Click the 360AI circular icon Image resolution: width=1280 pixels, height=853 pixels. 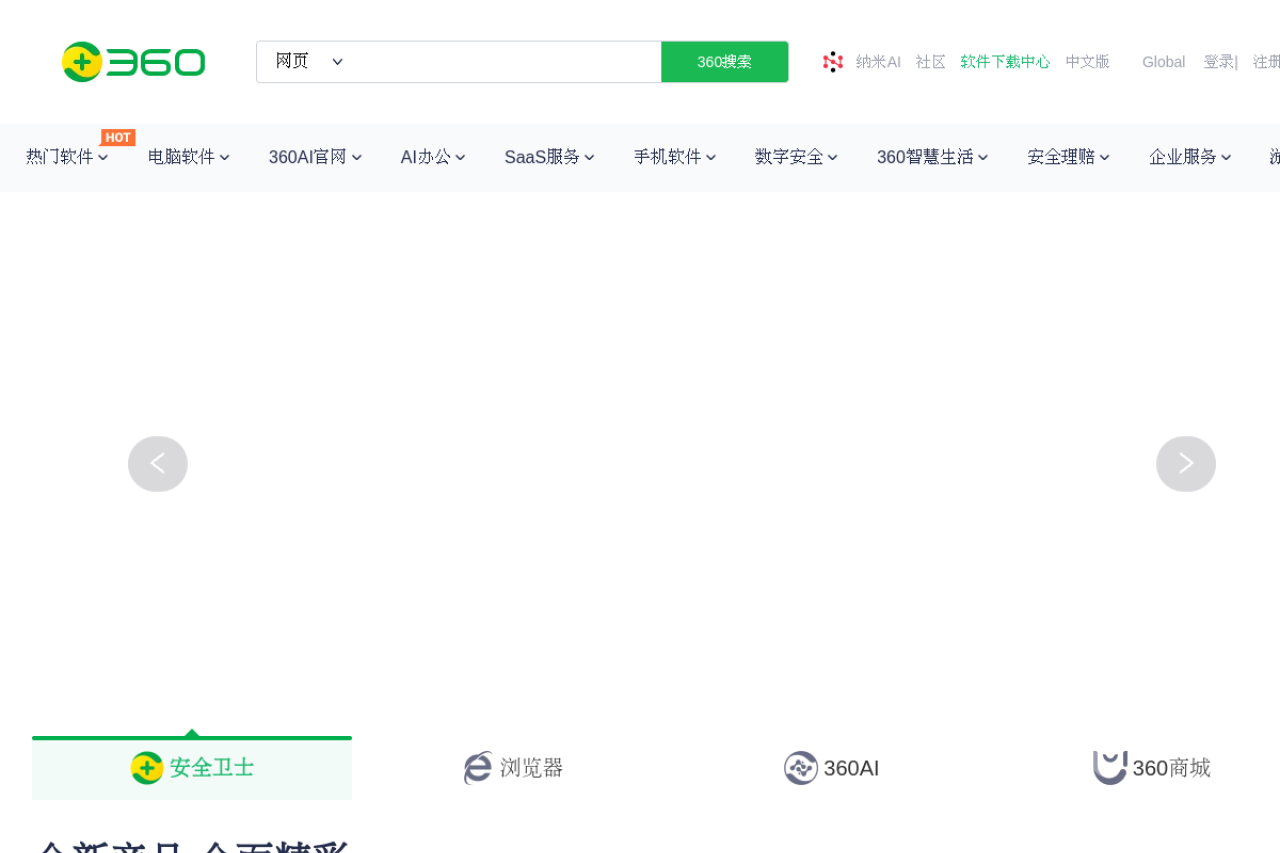coord(801,768)
